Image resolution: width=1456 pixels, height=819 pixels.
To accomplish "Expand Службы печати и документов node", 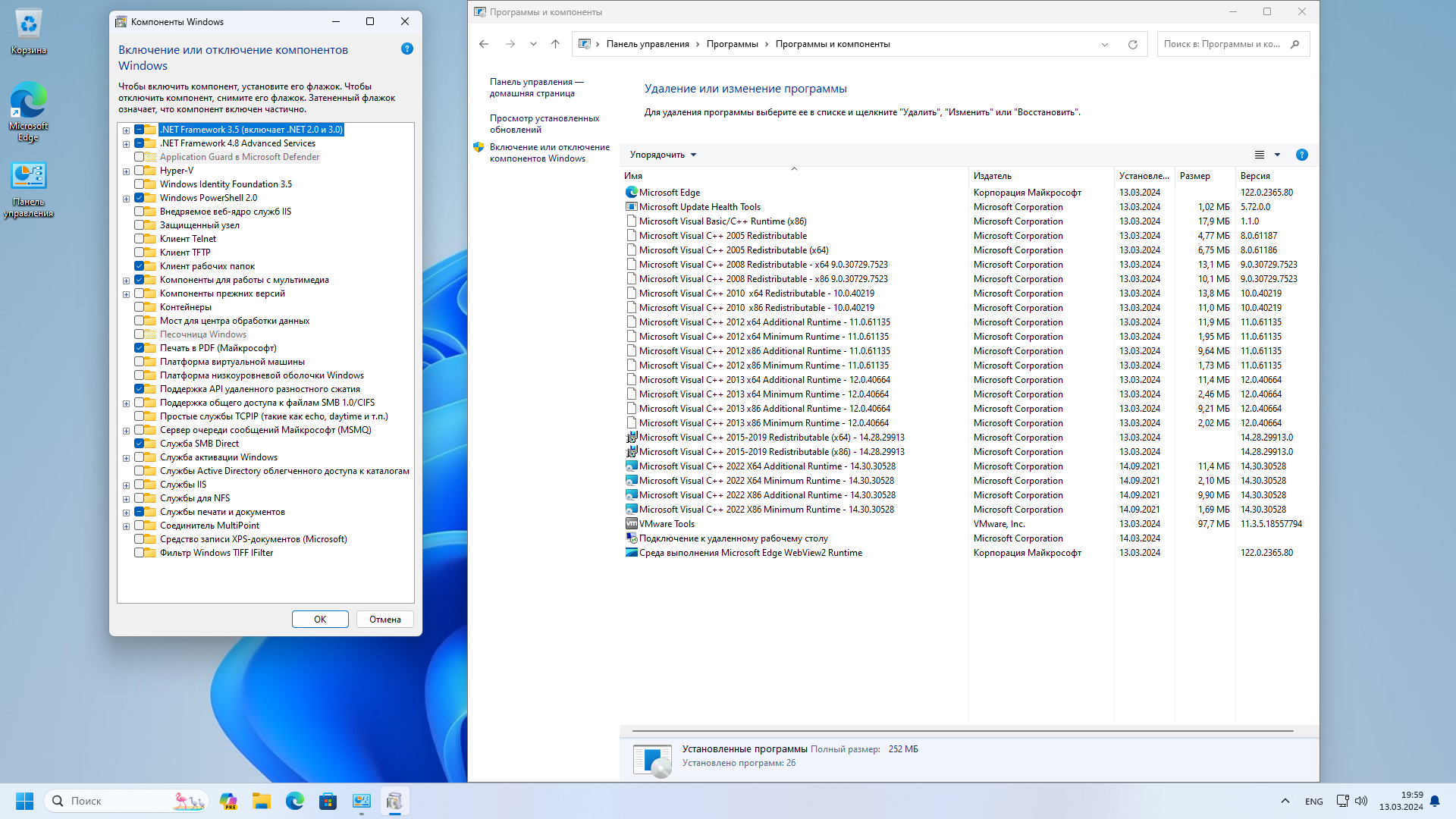I will (126, 513).
